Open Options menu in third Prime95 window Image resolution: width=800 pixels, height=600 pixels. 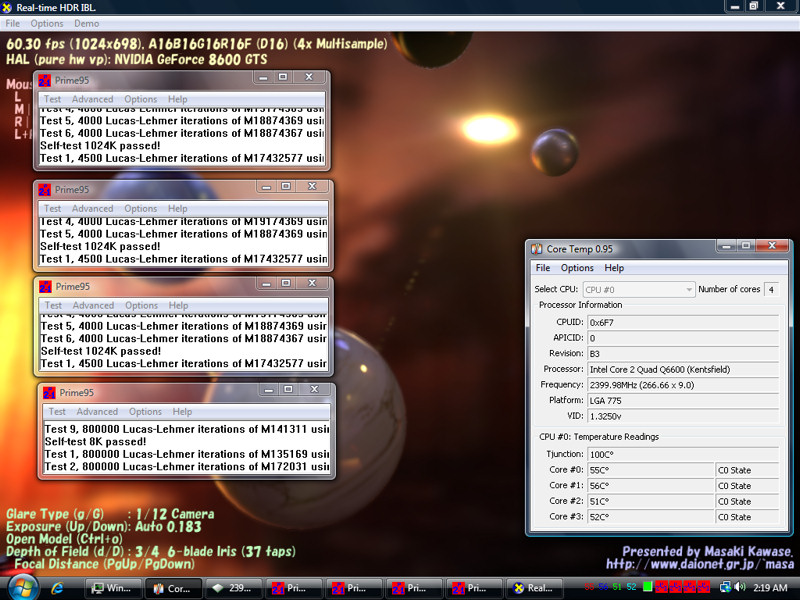(142, 305)
